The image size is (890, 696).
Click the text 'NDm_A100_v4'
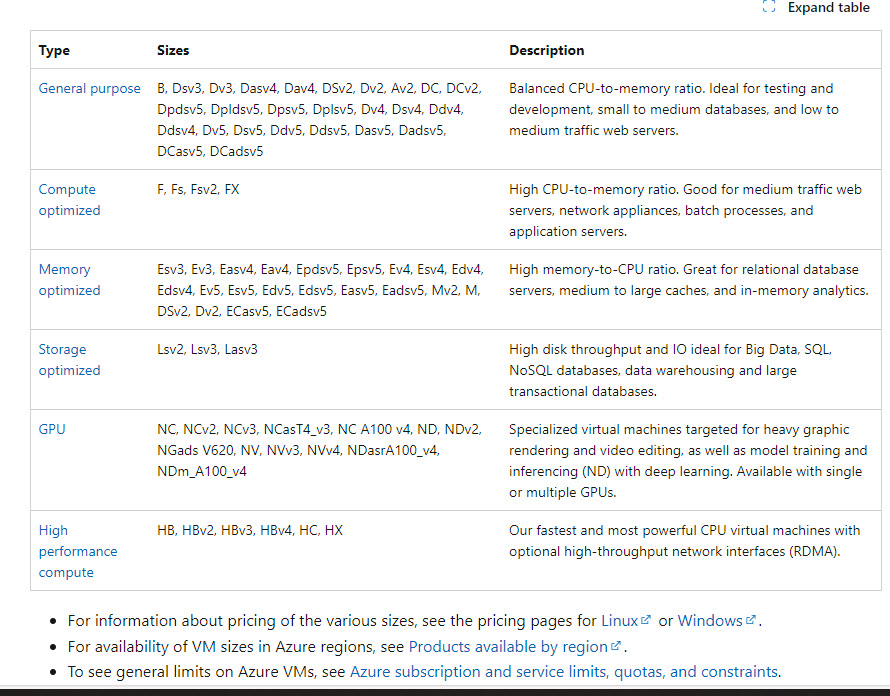[x=201, y=471]
